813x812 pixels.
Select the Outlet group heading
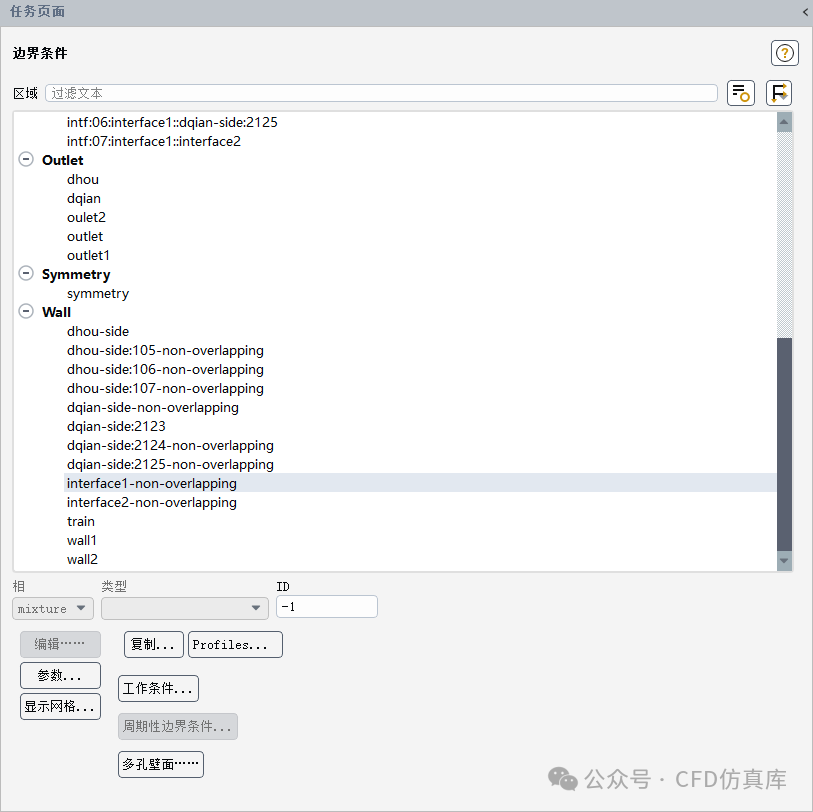63,160
